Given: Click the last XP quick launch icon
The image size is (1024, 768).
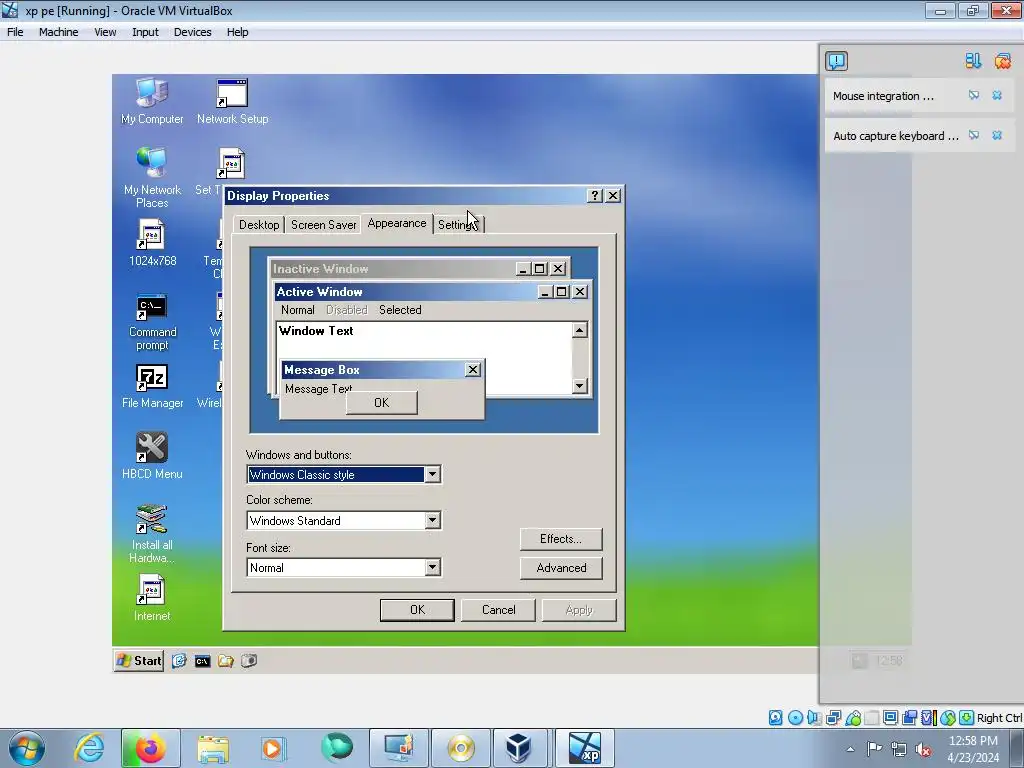Looking at the screenshot, I should pyautogui.click(x=249, y=661).
